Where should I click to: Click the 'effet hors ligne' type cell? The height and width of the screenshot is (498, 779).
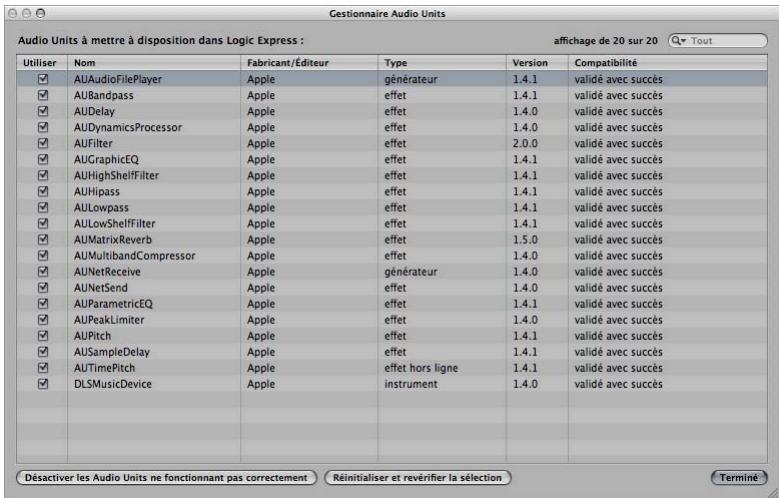click(421, 368)
